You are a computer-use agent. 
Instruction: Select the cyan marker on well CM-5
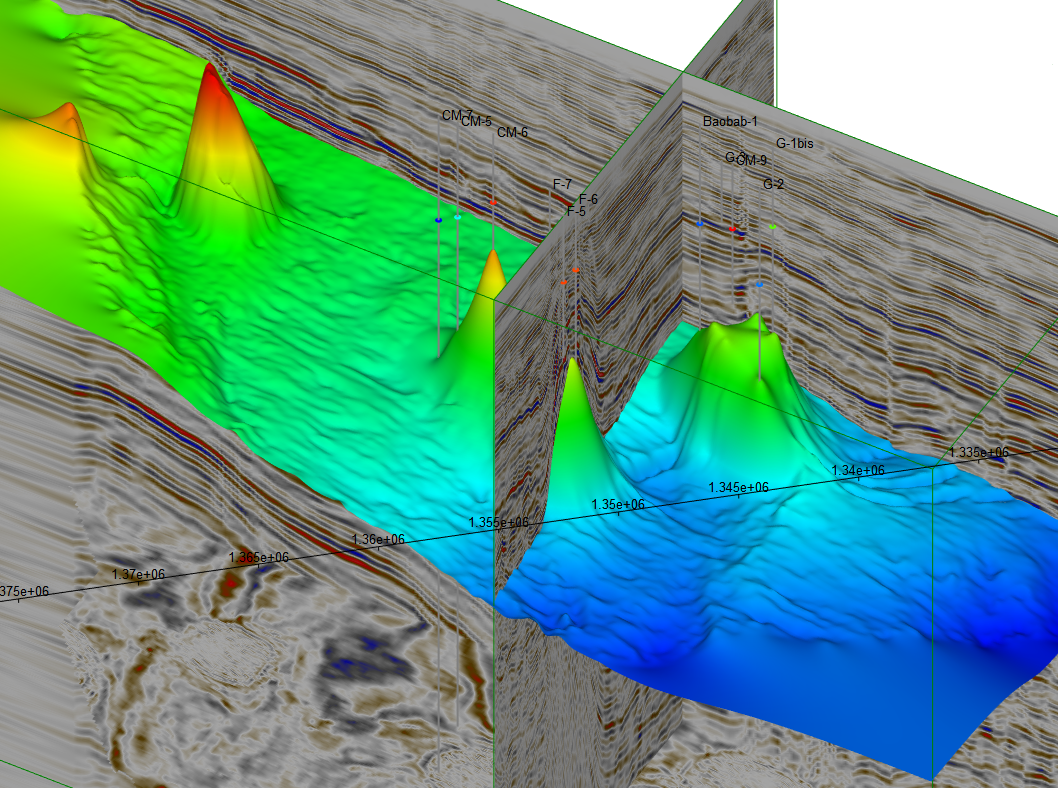(458, 216)
